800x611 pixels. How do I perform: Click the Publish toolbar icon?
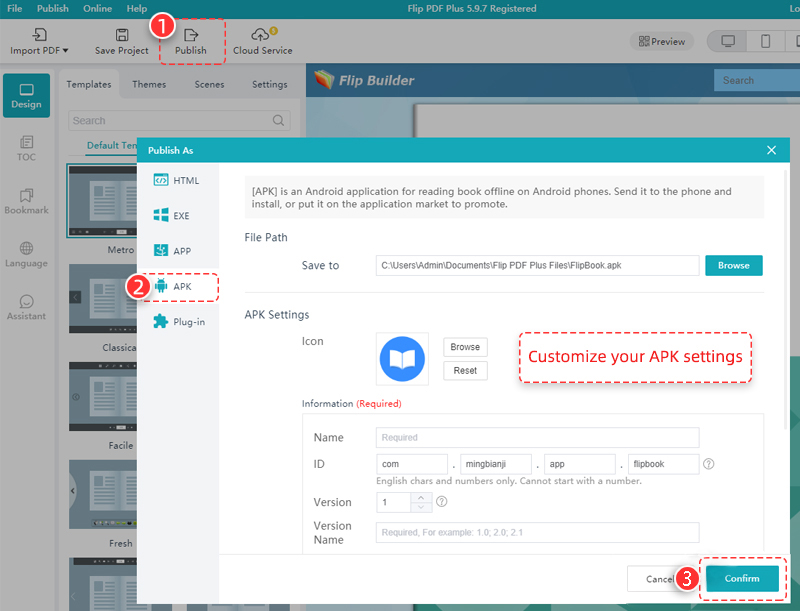click(191, 35)
